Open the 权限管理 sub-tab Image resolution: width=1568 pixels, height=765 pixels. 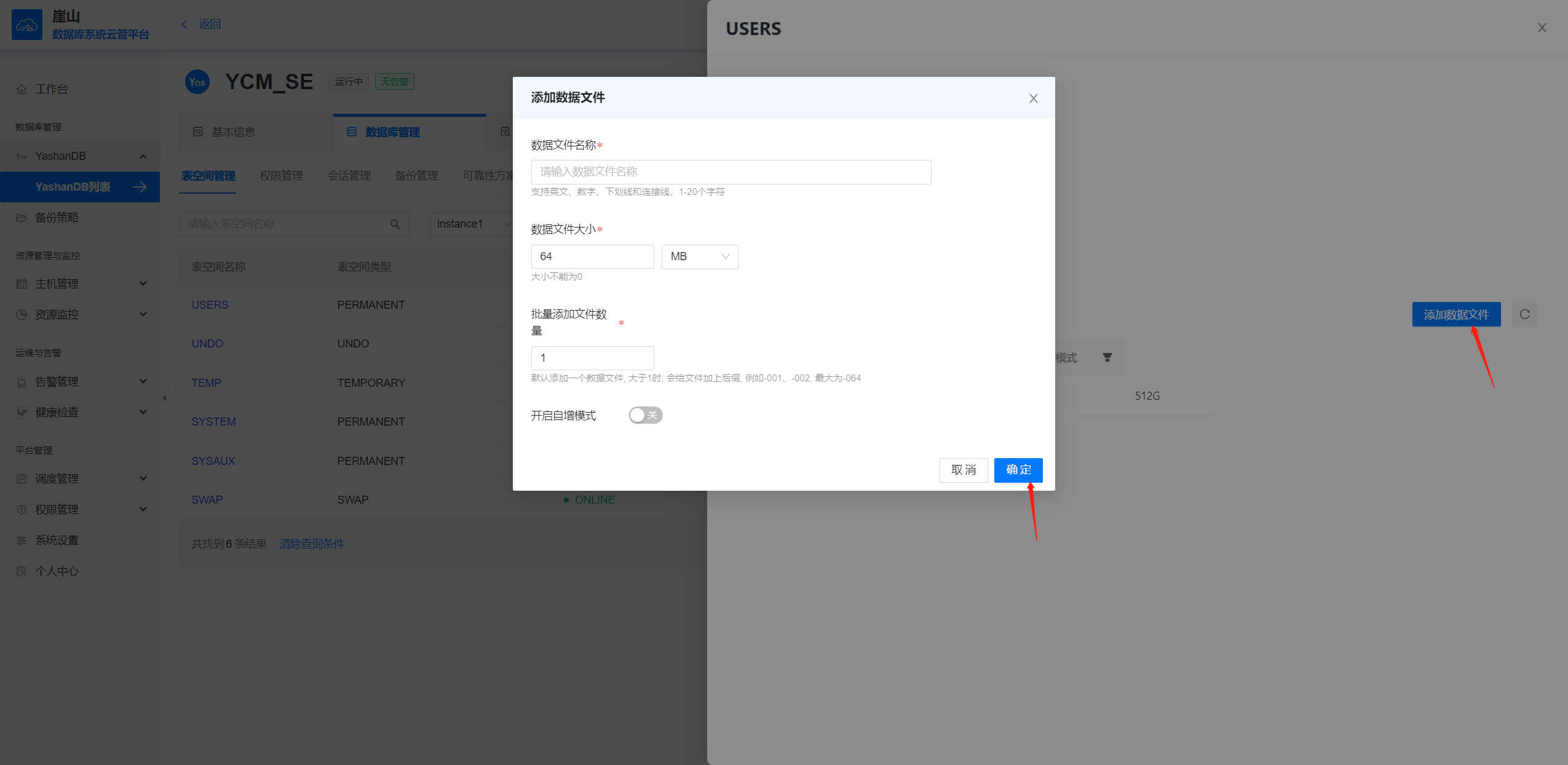(281, 176)
